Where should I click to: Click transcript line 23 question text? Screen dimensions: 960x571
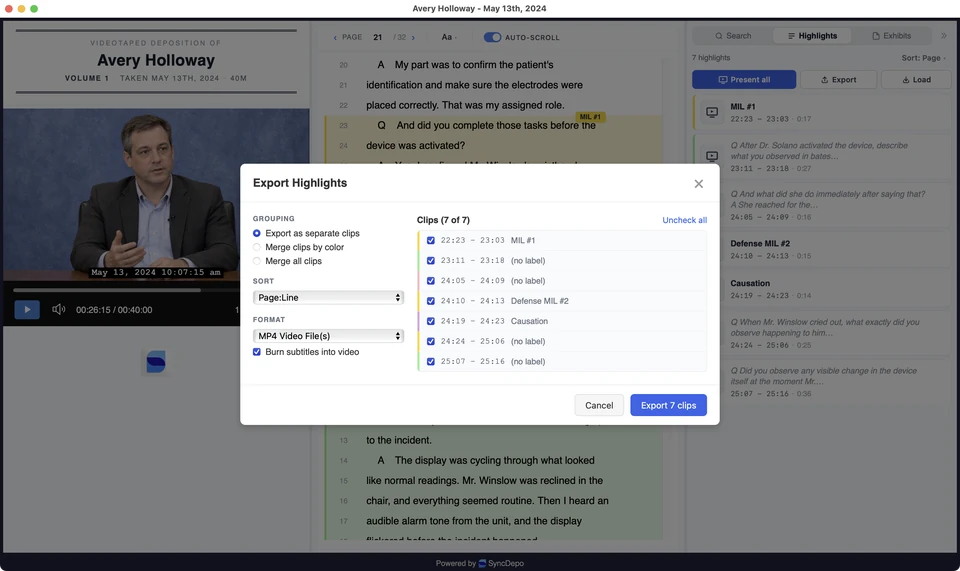(486, 125)
